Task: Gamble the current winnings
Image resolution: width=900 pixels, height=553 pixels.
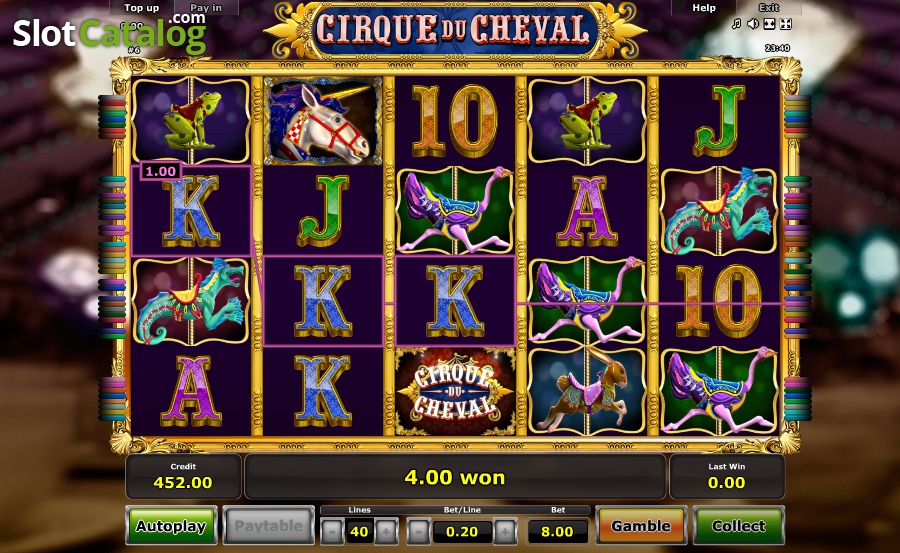Action: 641,525
